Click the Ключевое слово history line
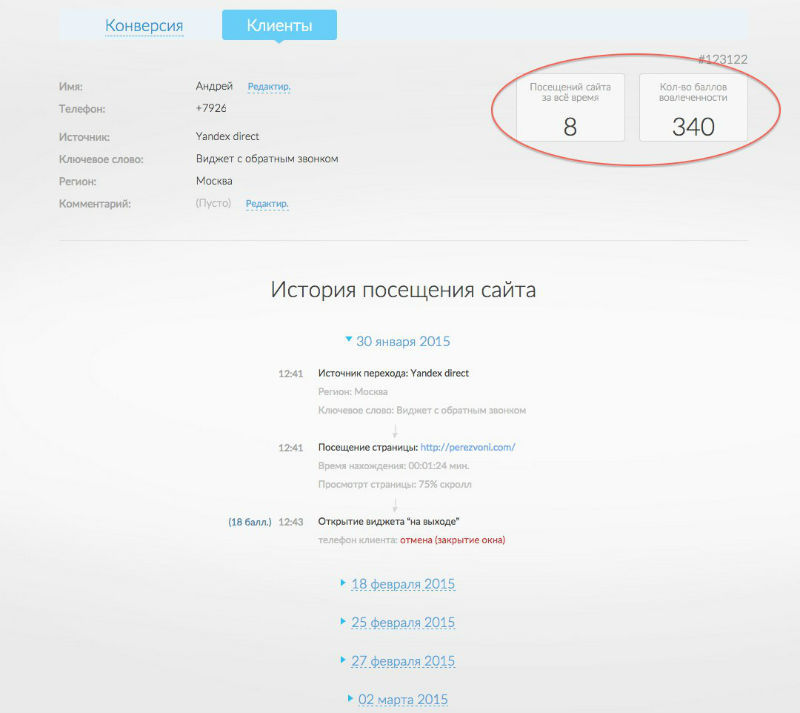 tap(422, 410)
